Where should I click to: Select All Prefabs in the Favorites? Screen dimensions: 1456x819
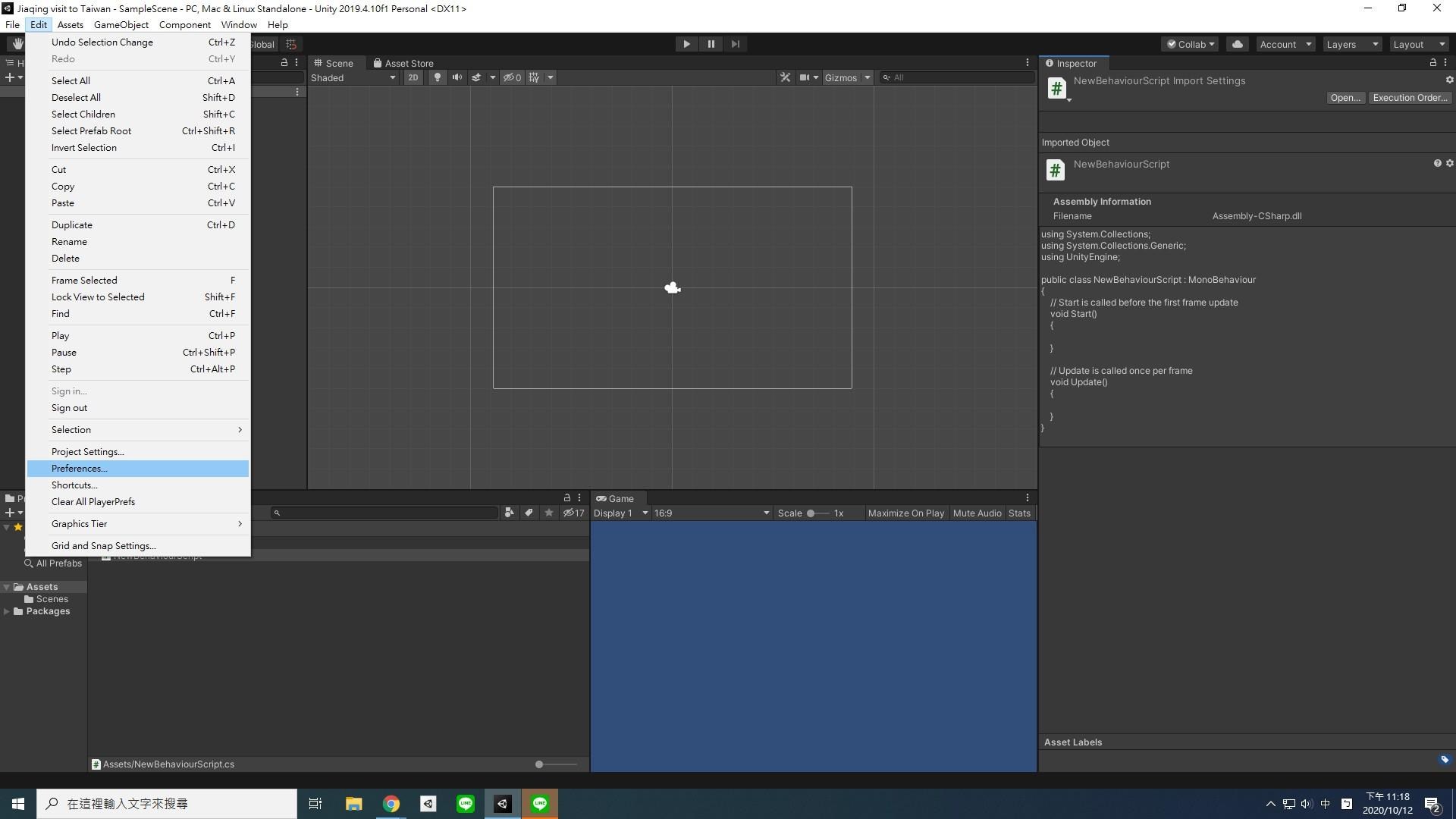pyautogui.click(x=53, y=563)
